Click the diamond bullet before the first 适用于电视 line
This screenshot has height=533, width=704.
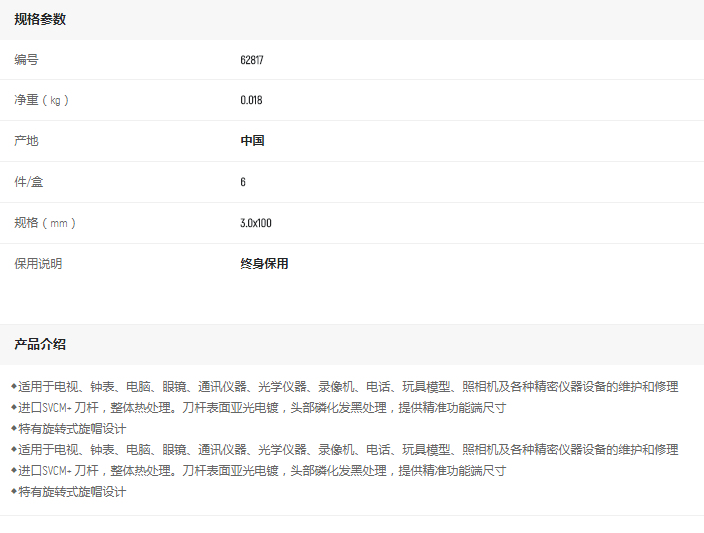(x=14, y=386)
